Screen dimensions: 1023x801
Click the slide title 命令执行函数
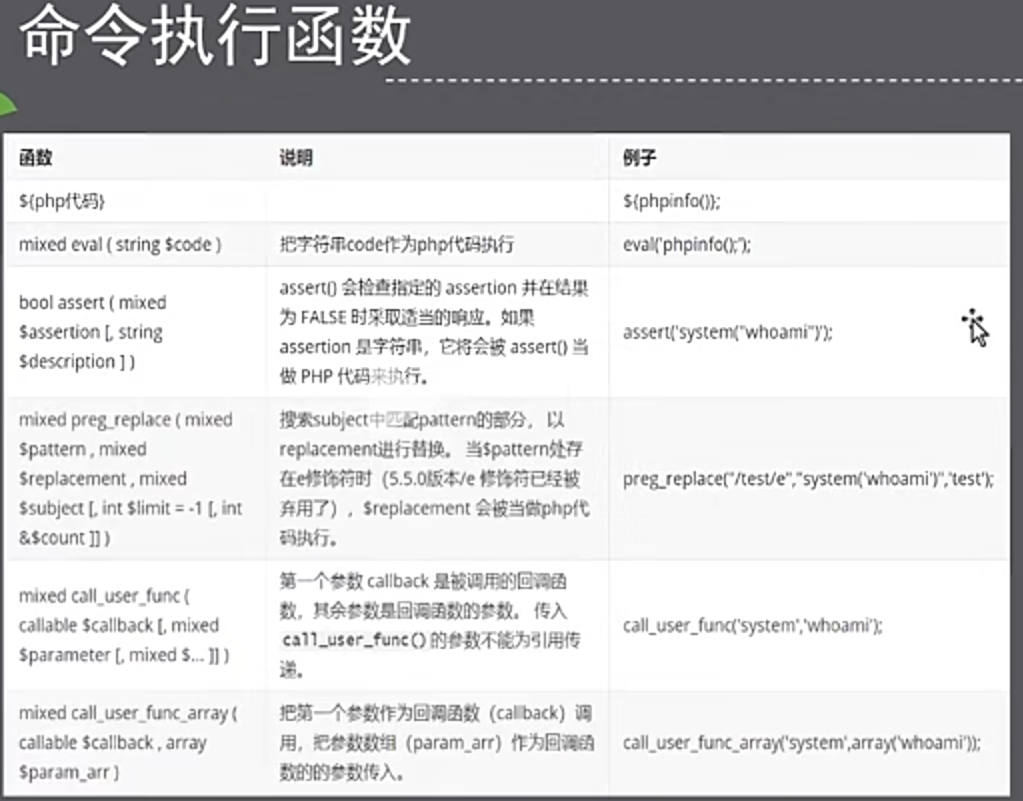pyautogui.click(x=215, y=41)
